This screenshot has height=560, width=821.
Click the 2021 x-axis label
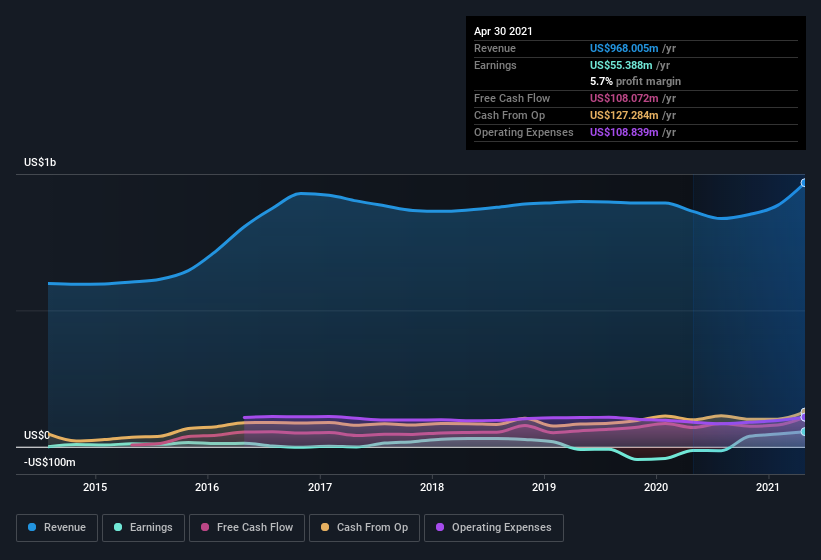(x=768, y=487)
